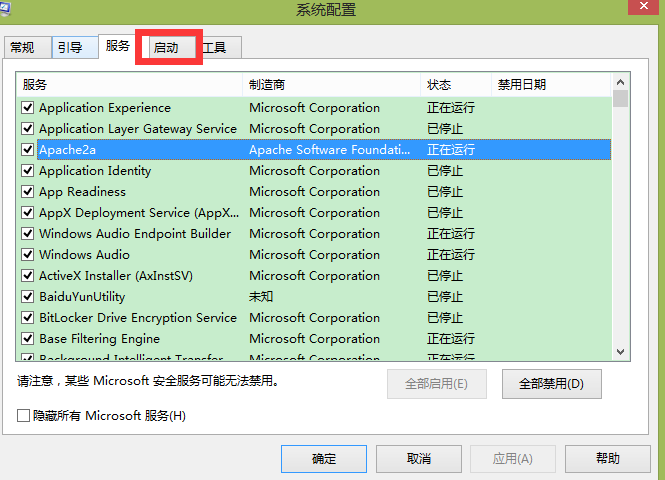Click the 确定 button
Image resolution: width=665 pixels, height=480 pixels.
pyautogui.click(x=324, y=459)
